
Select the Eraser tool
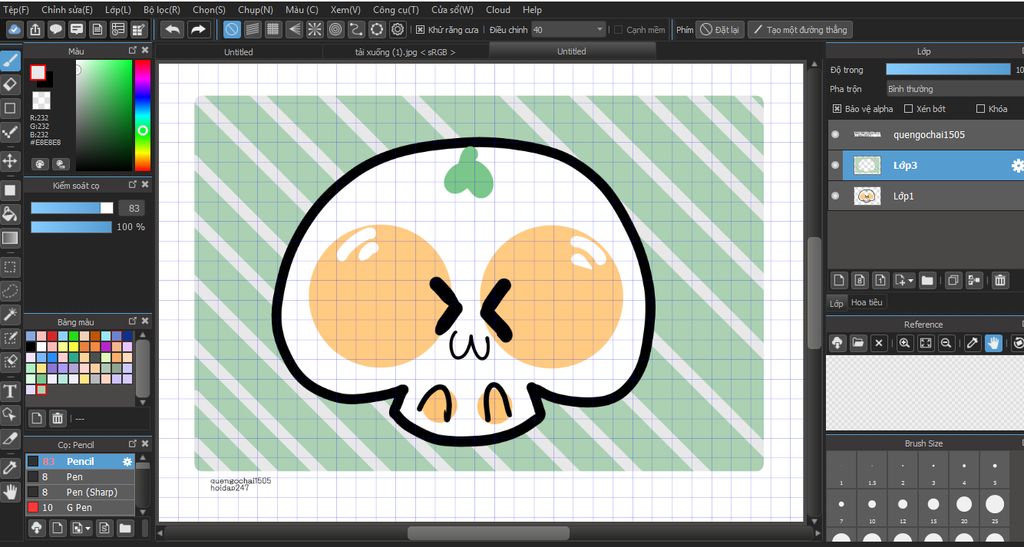click(10, 84)
